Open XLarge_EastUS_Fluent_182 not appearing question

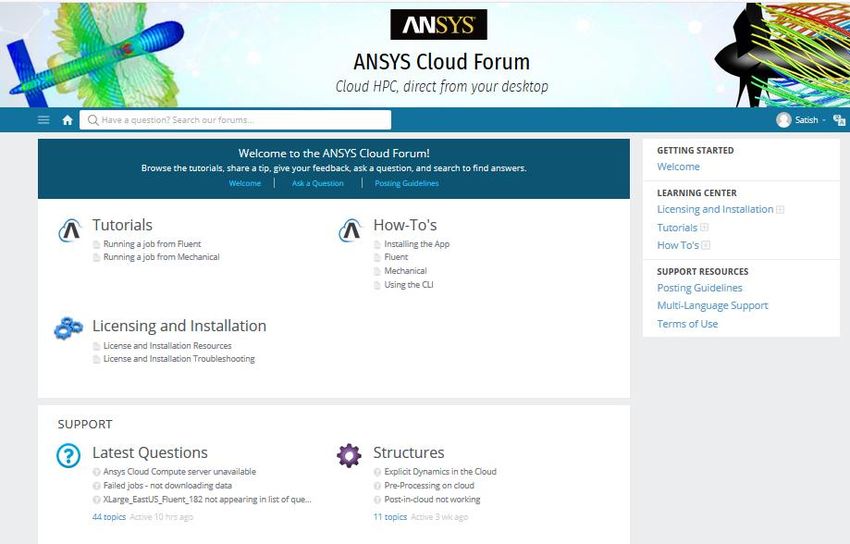(207, 500)
